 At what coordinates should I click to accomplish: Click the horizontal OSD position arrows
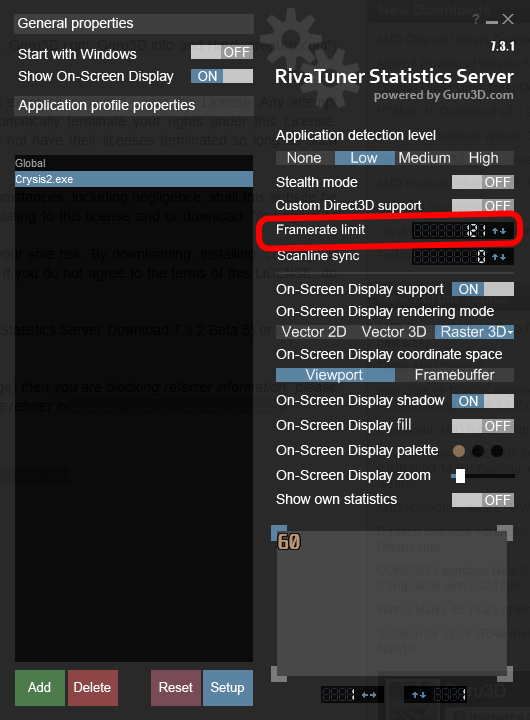coord(368,695)
